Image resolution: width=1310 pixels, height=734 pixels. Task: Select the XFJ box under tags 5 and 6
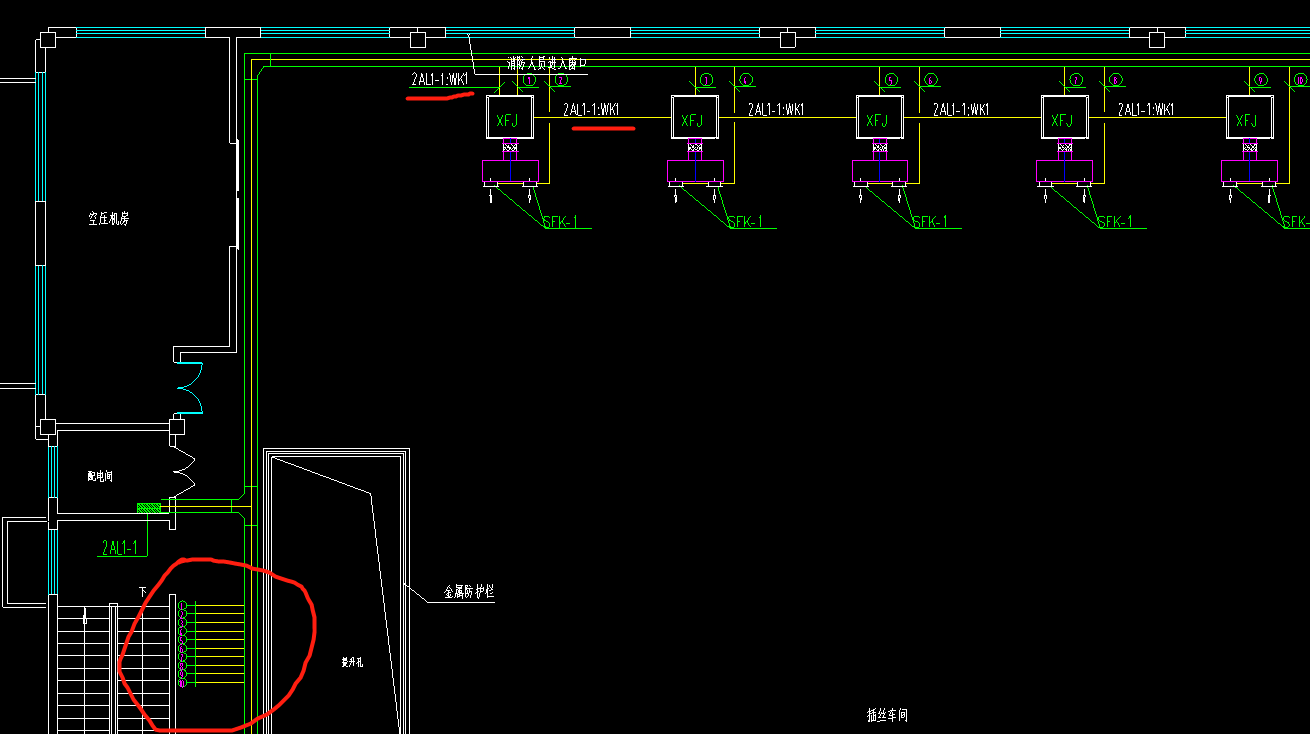click(879, 117)
